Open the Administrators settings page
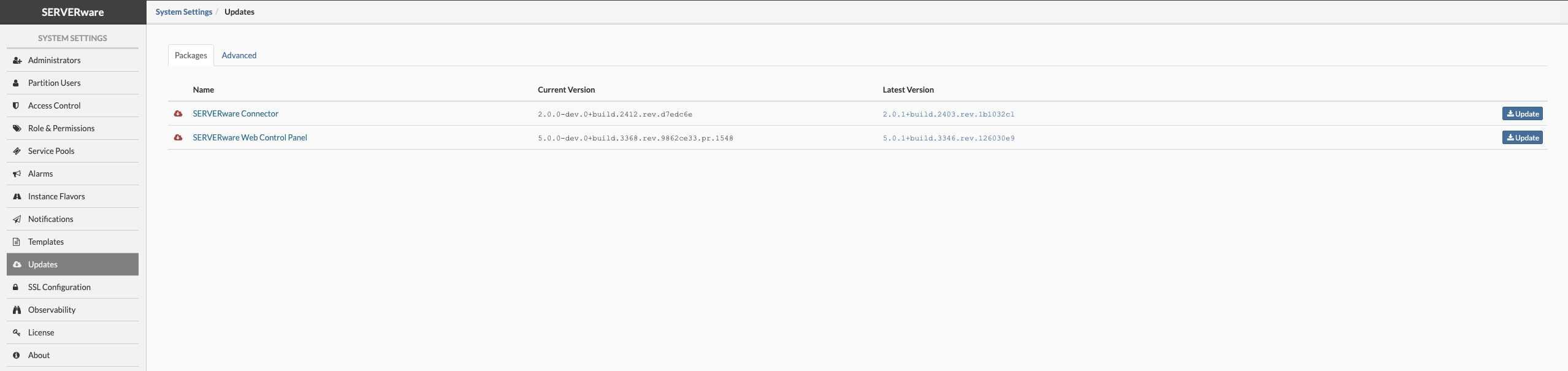Viewport: 1568px width, 371px height. [72, 60]
